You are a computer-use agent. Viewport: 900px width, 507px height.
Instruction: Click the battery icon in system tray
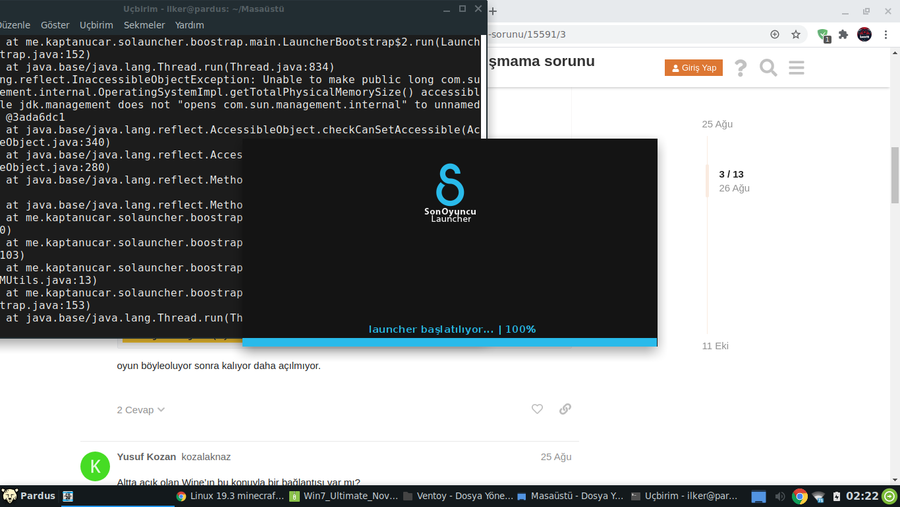(836, 496)
